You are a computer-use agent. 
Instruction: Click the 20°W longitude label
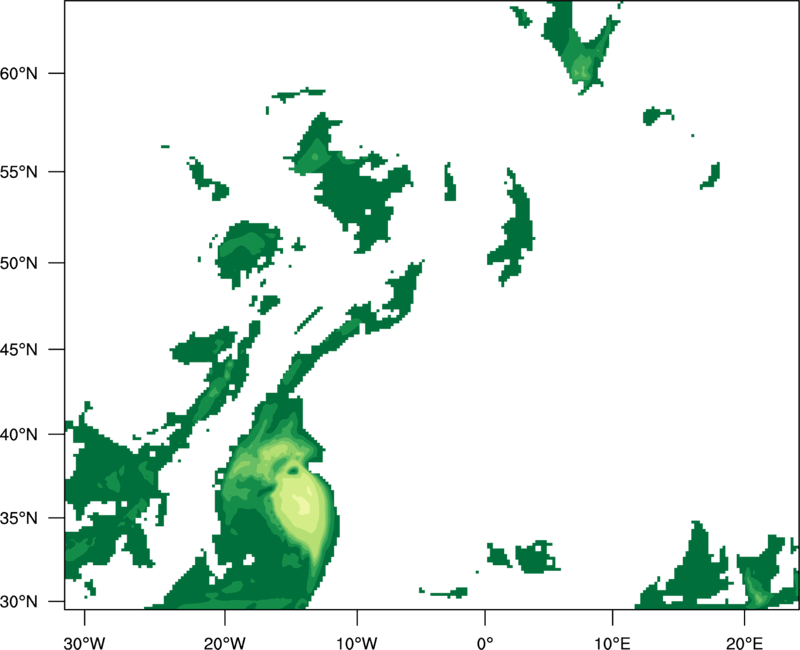pos(224,643)
